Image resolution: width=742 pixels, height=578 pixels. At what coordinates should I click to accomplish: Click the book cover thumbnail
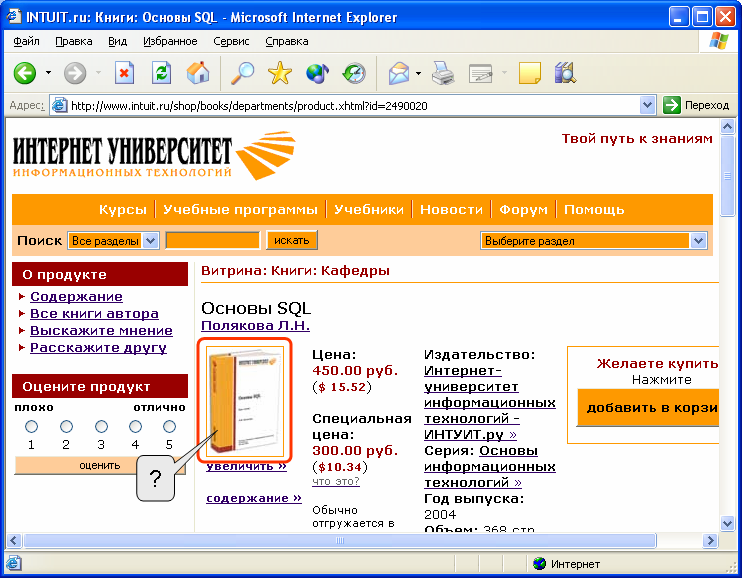point(245,401)
